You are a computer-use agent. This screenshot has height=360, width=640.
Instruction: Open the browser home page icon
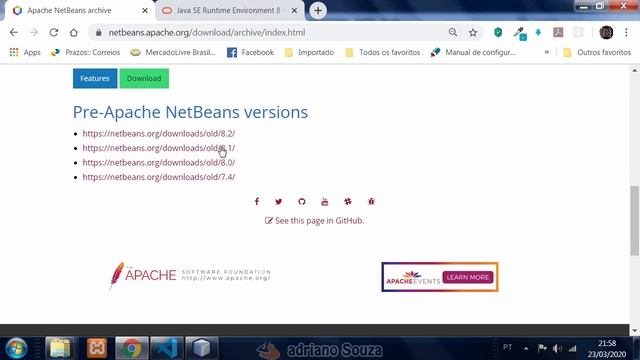(x=73, y=32)
